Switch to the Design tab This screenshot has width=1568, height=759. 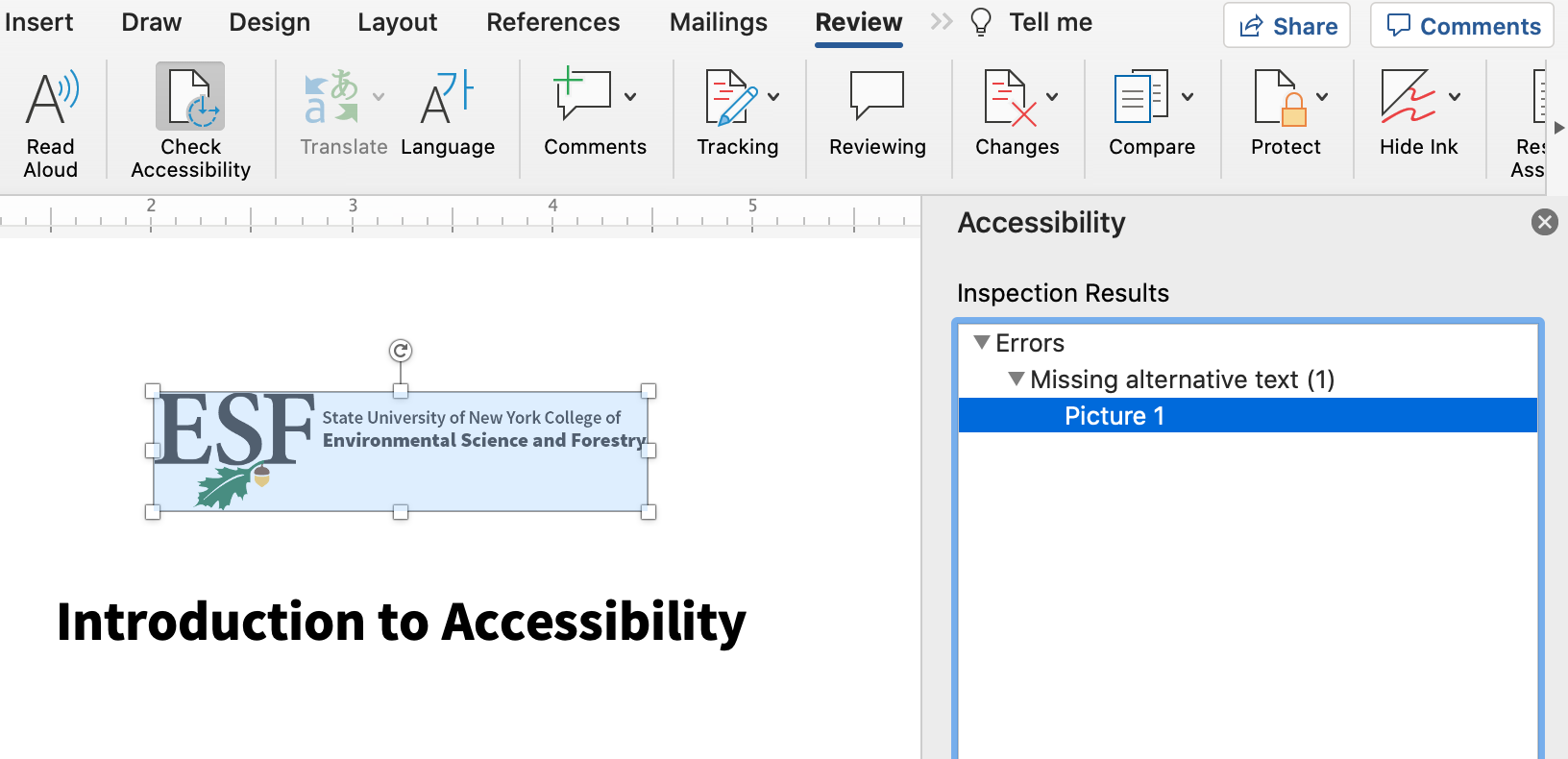click(x=269, y=22)
